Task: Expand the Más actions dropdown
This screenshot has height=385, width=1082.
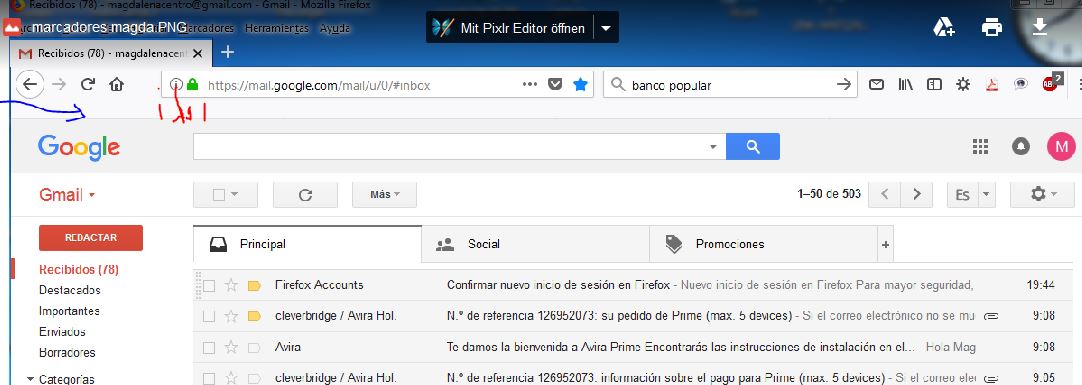Action: 384,195
